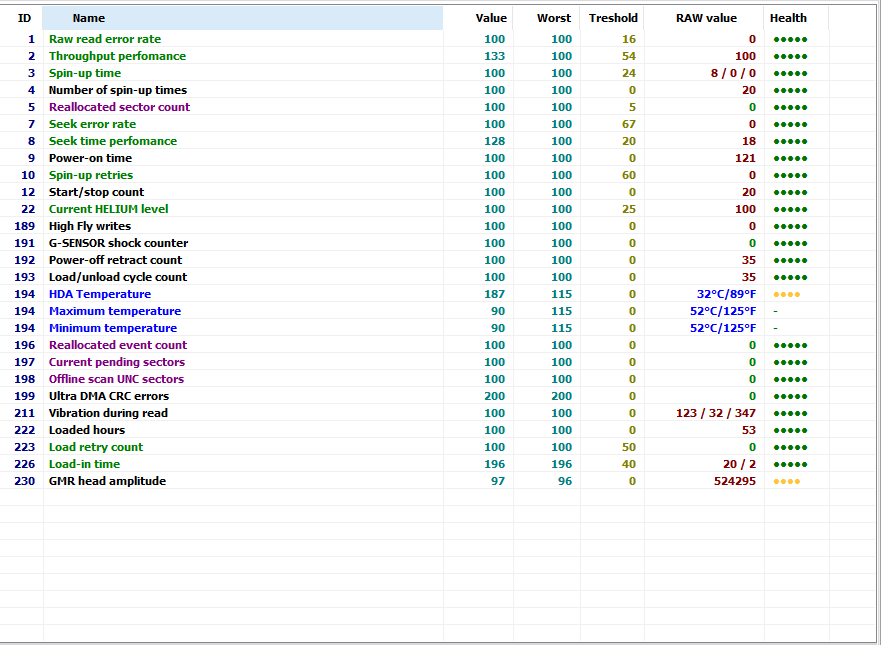Viewport: 881px width, 645px height.
Task: Click yellow health dots for HDA Temperature
Action: pos(787,294)
